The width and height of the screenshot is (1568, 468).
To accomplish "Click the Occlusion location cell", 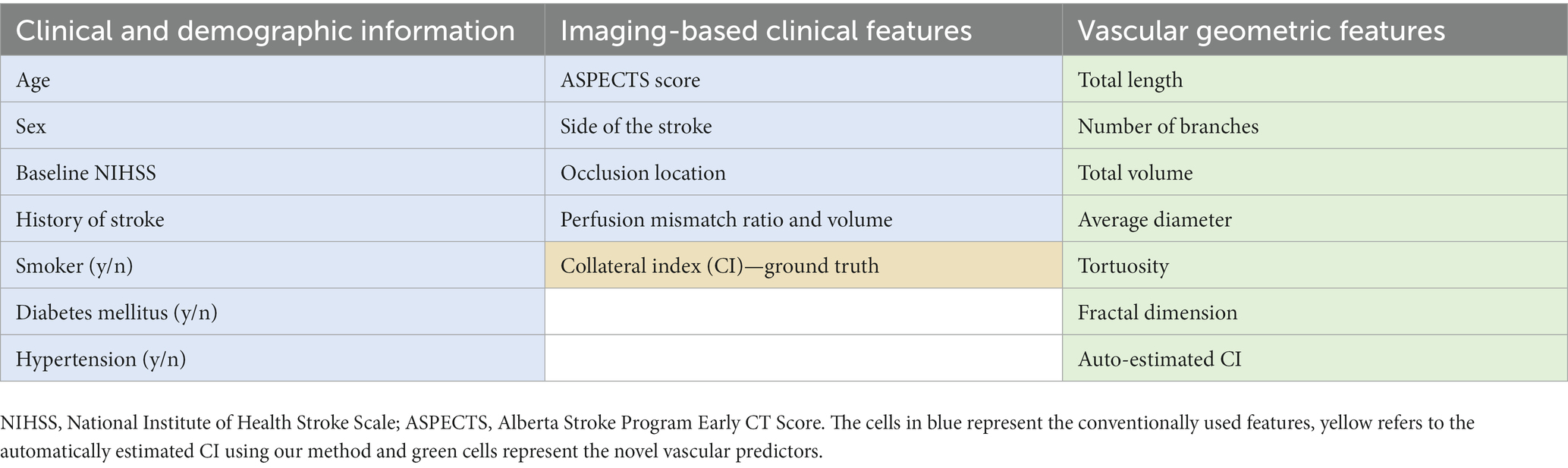I will 803,172.
